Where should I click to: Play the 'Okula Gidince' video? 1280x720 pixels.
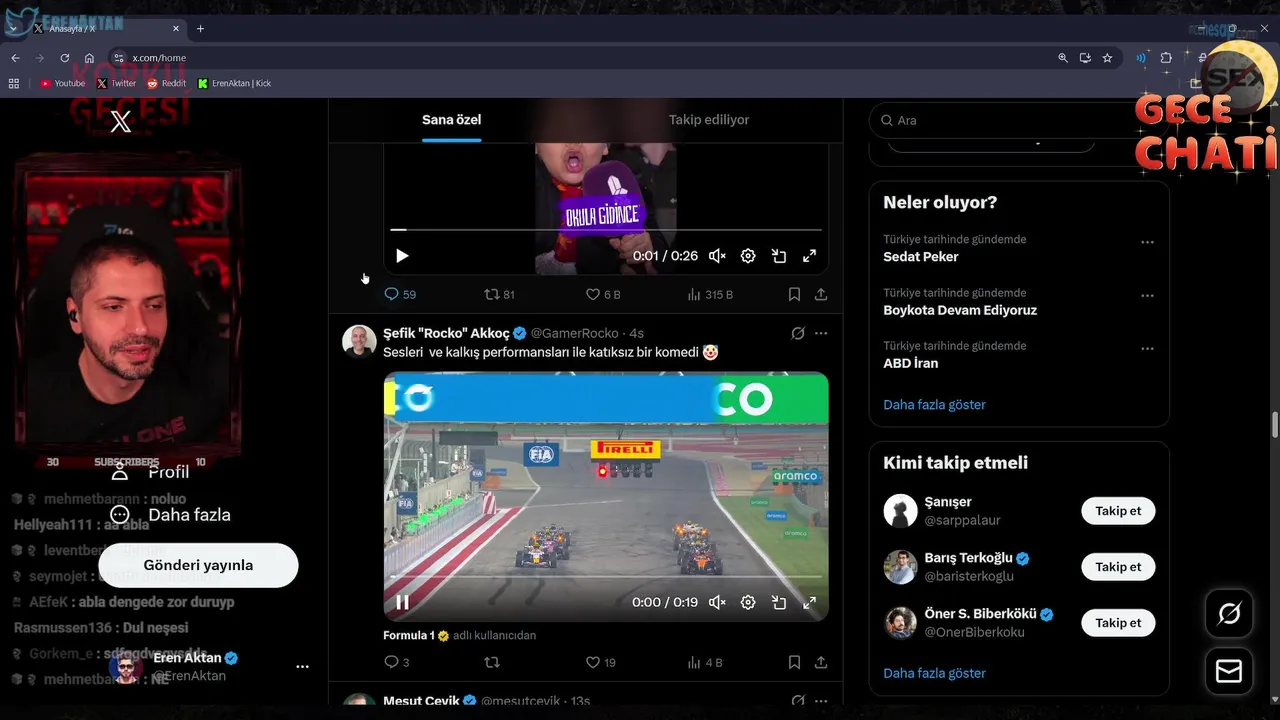pos(402,256)
